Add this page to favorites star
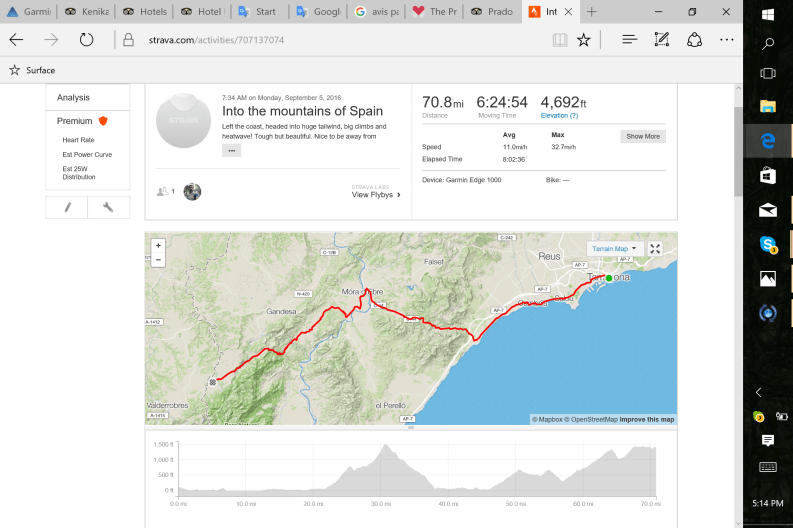793x528 pixels. pyautogui.click(x=583, y=40)
